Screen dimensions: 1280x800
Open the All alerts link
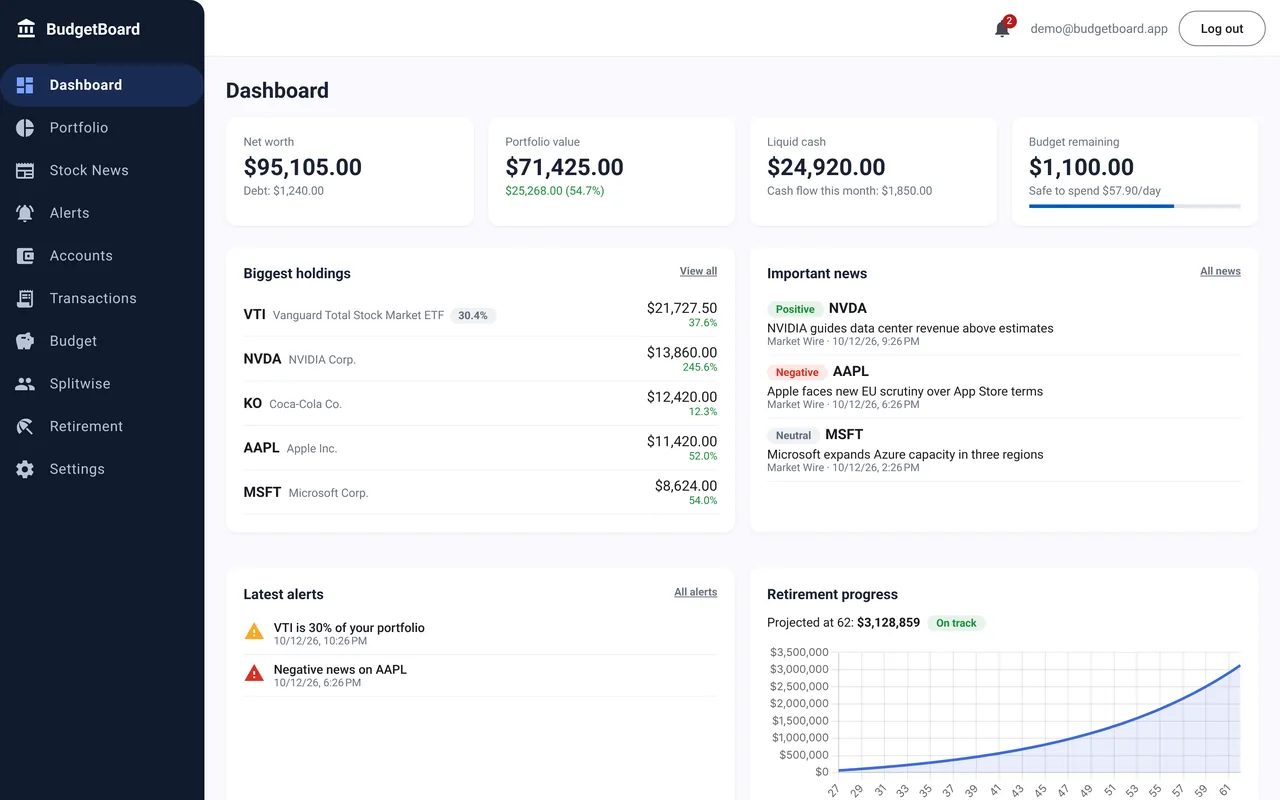click(695, 592)
